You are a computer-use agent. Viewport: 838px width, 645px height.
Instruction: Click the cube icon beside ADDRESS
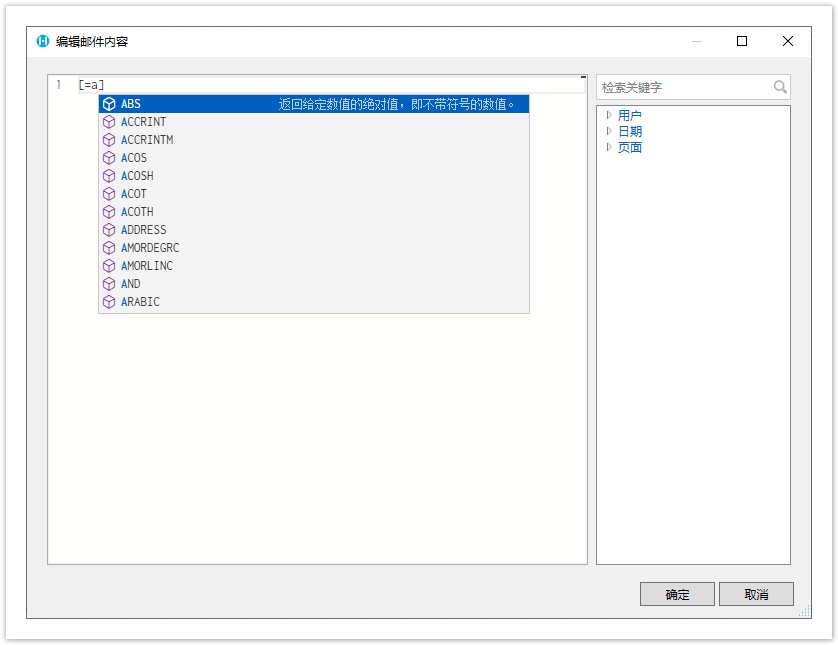(x=109, y=230)
